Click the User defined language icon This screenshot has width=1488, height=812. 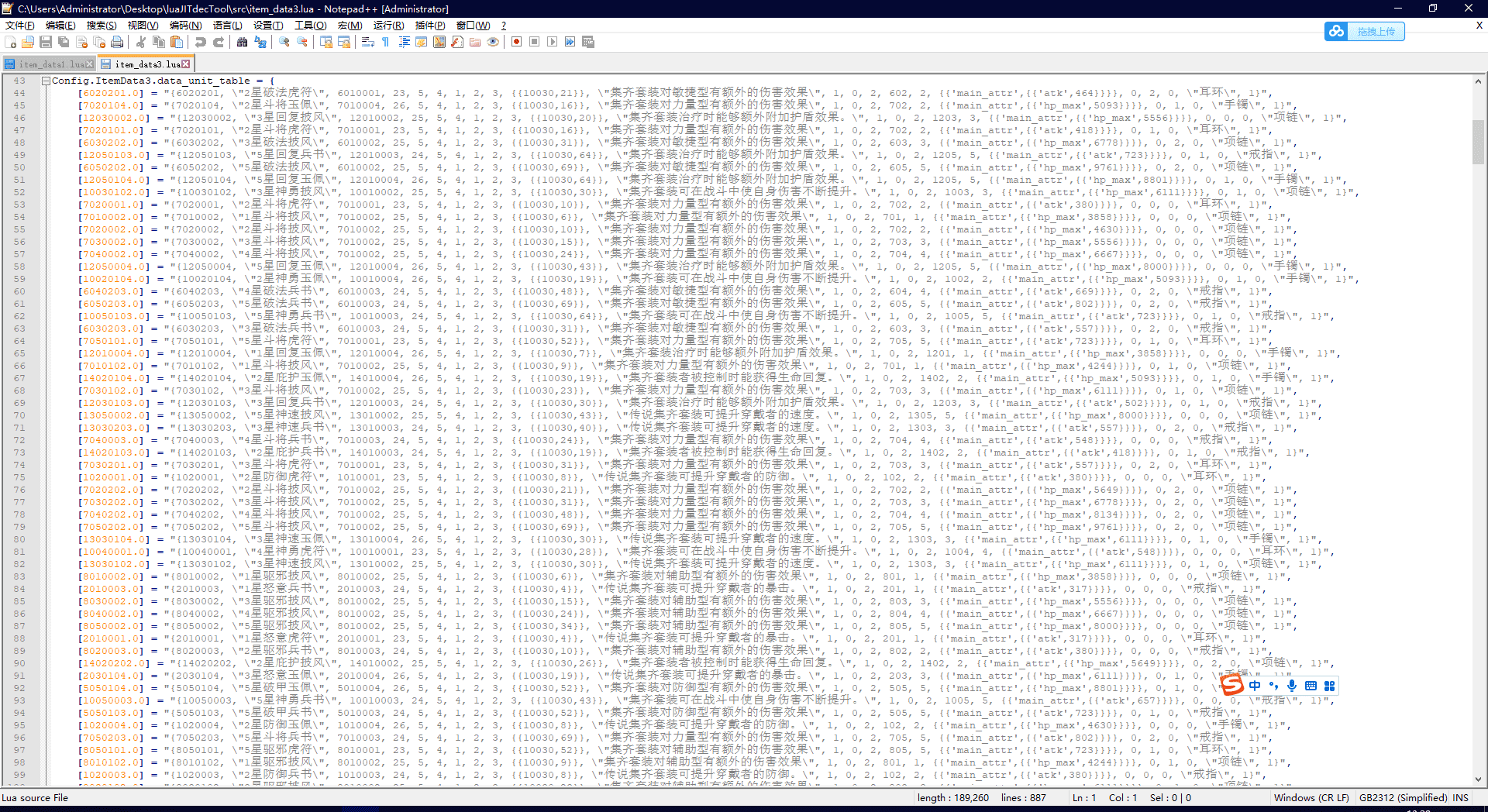[422, 42]
